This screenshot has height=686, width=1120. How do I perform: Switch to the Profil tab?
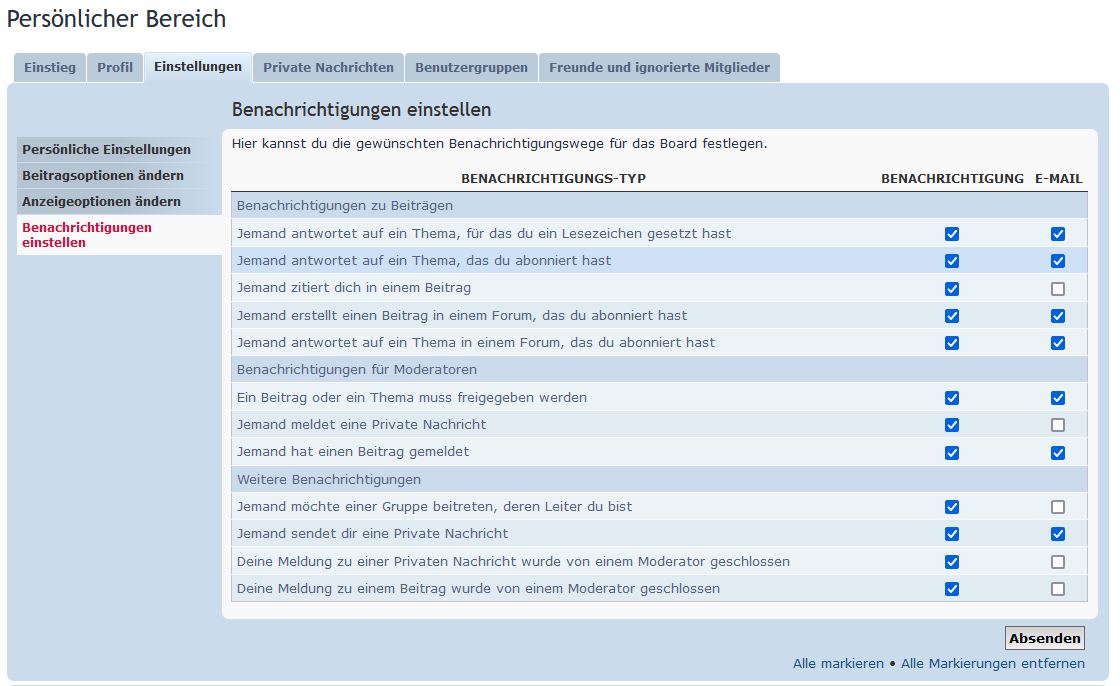click(115, 68)
